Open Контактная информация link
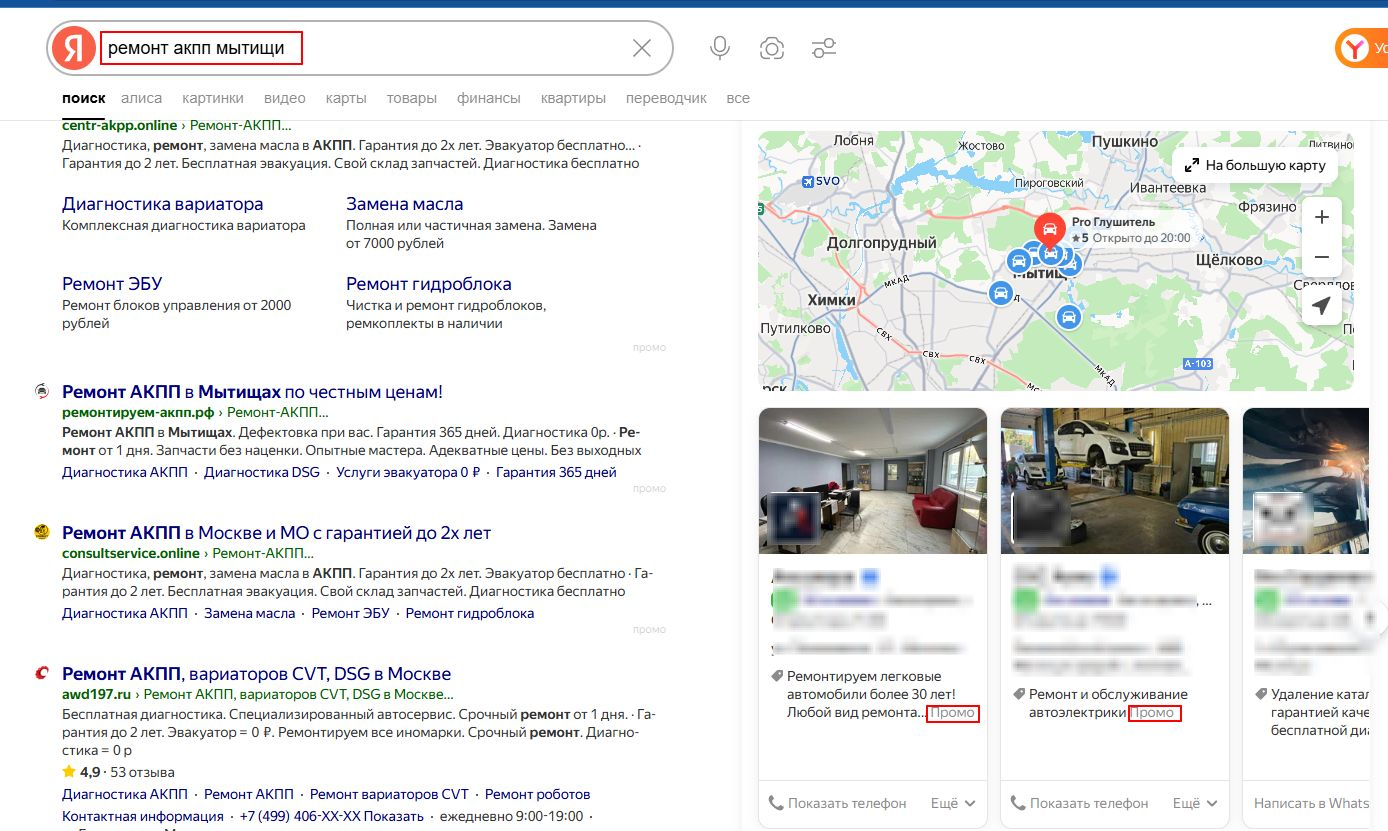1388x831 pixels. click(x=143, y=816)
